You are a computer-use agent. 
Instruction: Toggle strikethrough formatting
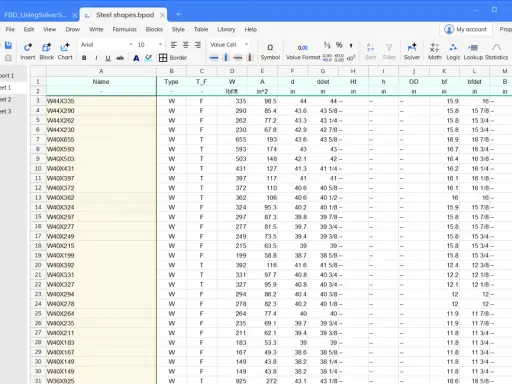(x=120, y=58)
